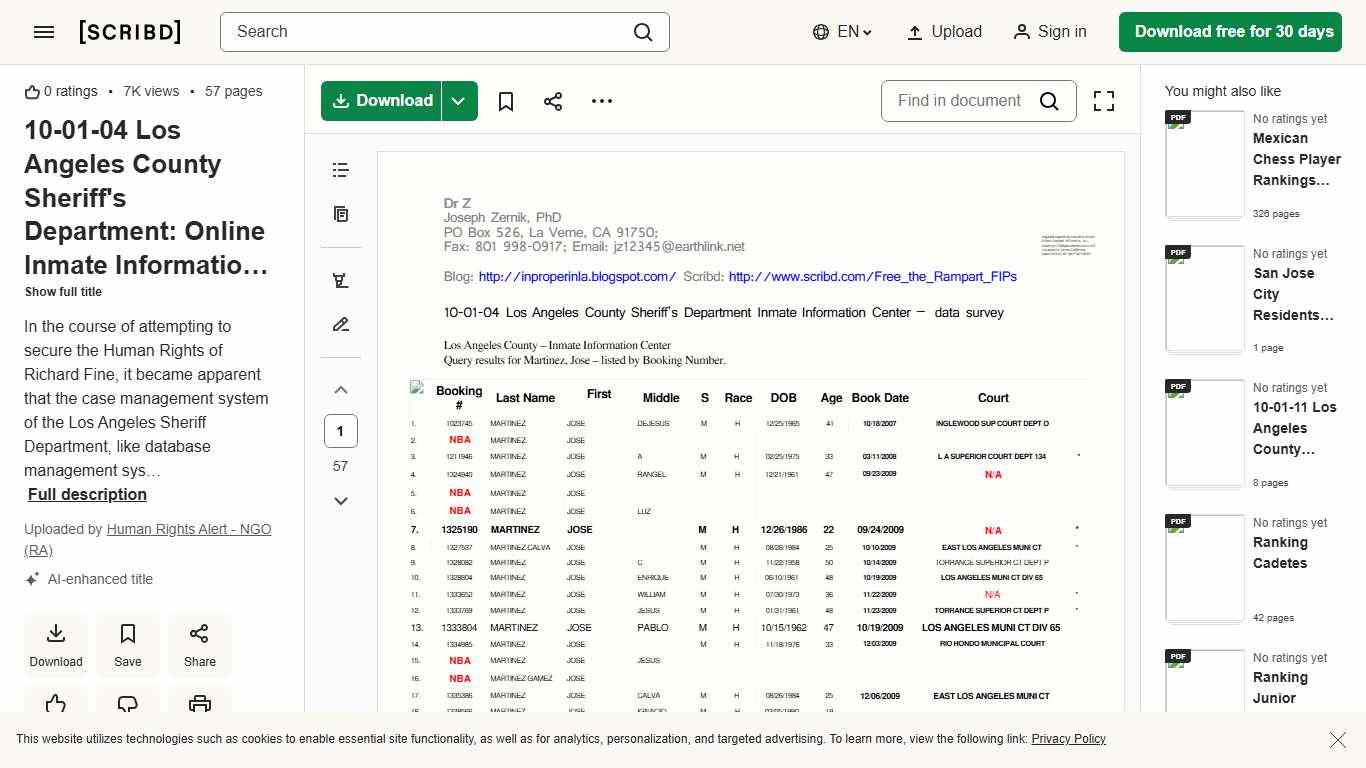Like the document with the thumbs up
The image size is (1366, 768).
[56, 705]
